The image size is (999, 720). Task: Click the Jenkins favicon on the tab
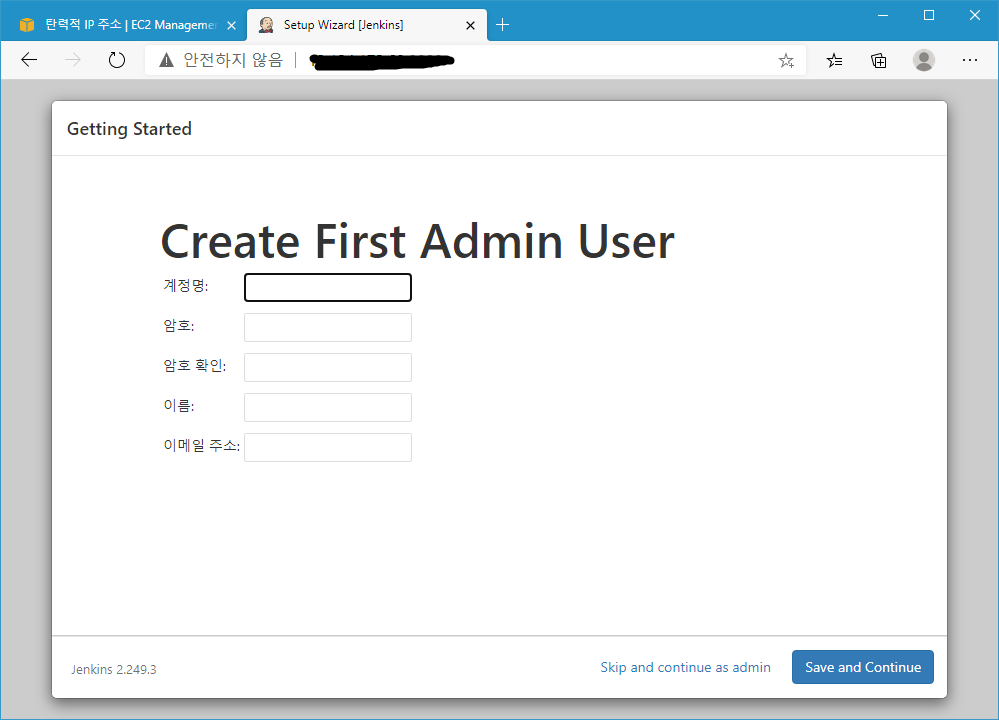pyautogui.click(x=266, y=25)
